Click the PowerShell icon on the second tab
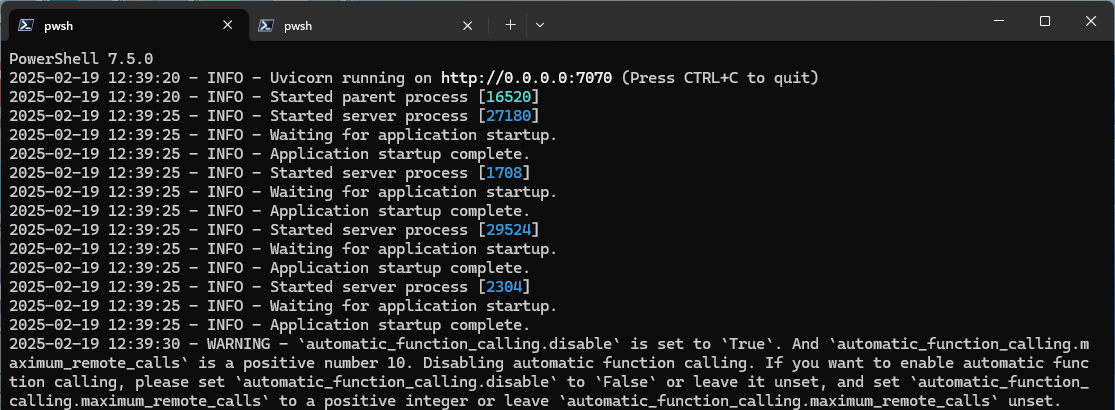The width and height of the screenshot is (1115, 410). (265, 25)
